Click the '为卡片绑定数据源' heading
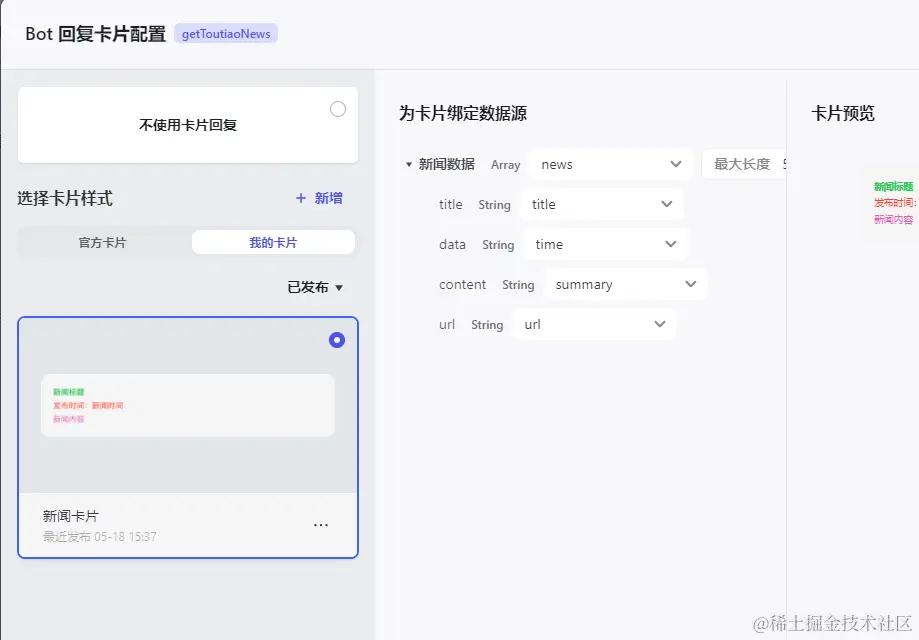The image size is (919, 640). coord(463,113)
